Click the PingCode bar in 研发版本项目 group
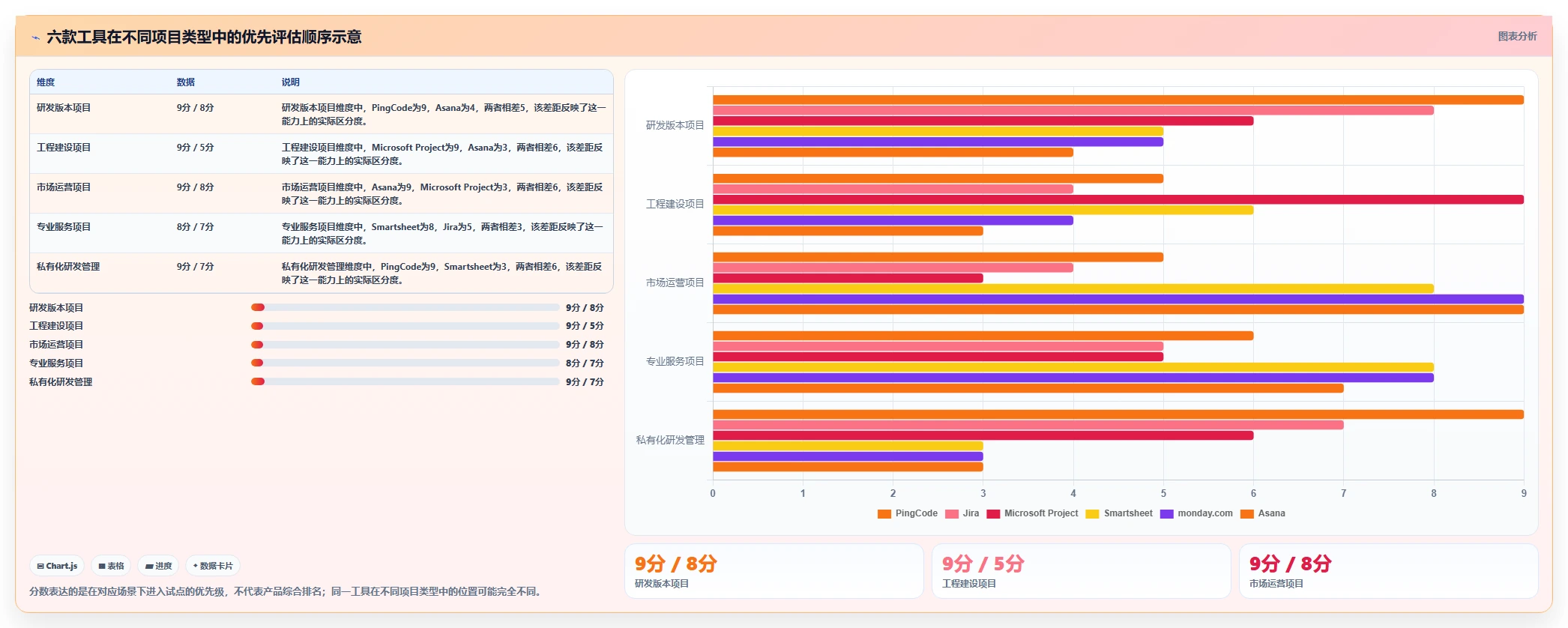Screen dimensions: 1568x628 [x=1118, y=100]
